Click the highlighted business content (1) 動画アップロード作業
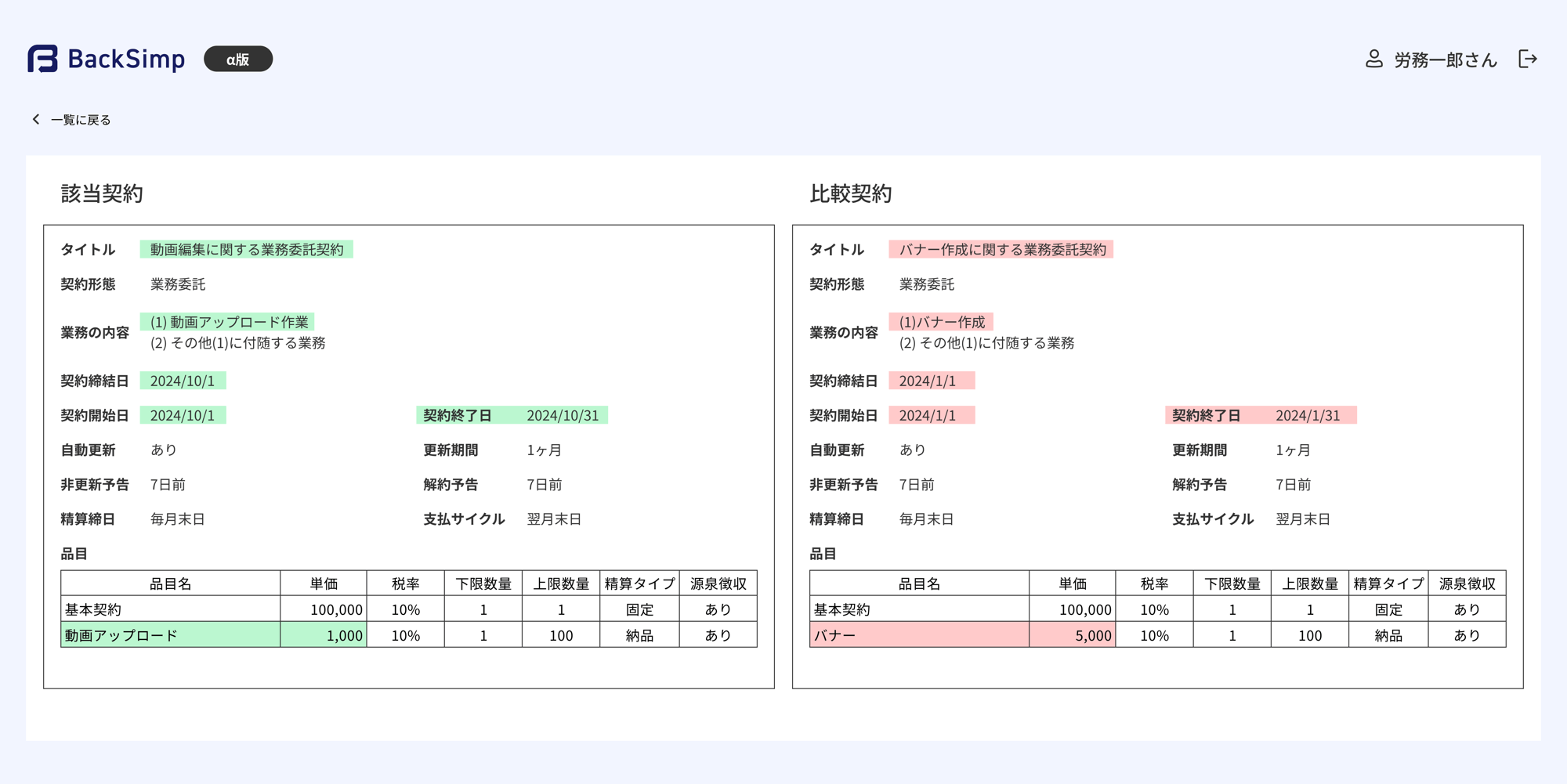 [x=230, y=321]
